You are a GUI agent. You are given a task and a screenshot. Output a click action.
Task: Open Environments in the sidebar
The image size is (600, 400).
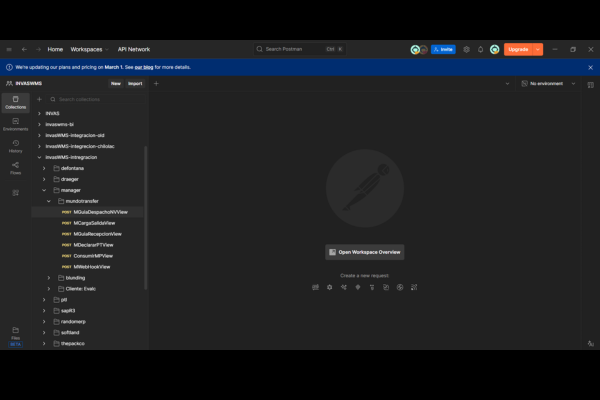coord(16,124)
